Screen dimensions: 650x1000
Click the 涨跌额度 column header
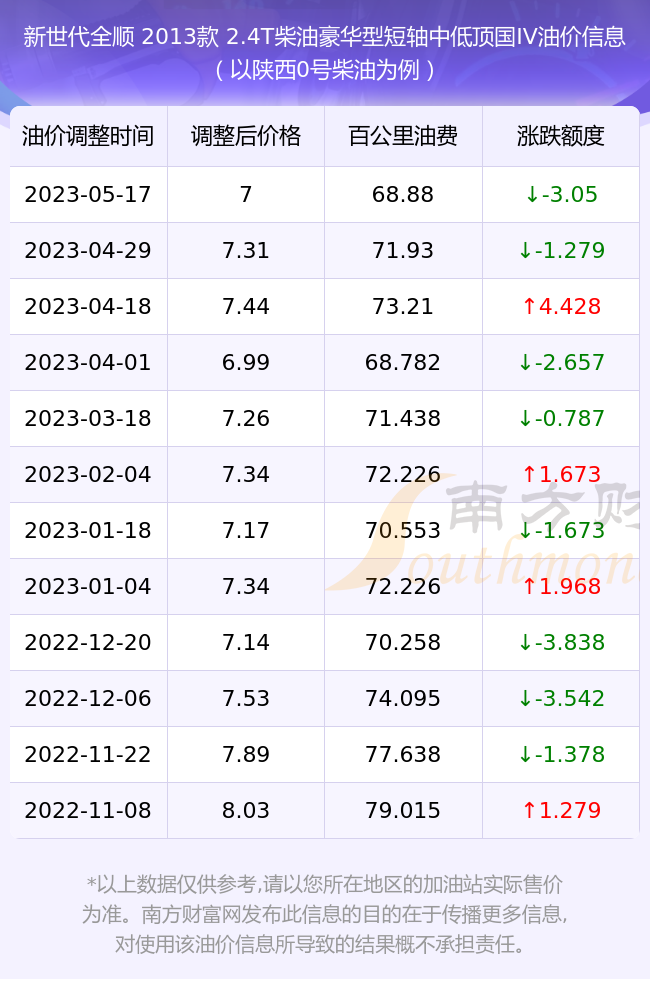pos(561,136)
